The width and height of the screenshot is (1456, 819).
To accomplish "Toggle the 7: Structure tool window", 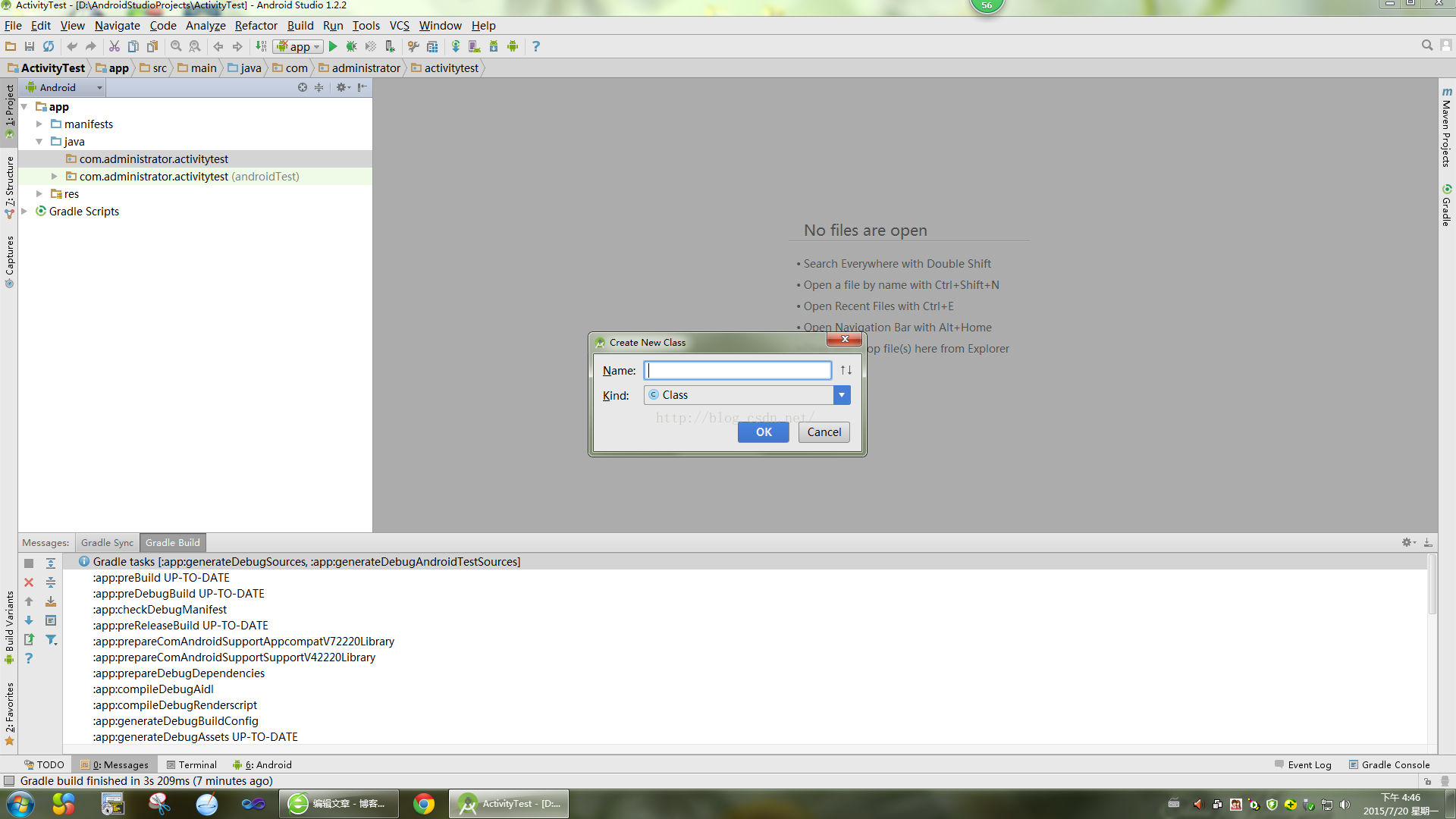I will 9,187.
